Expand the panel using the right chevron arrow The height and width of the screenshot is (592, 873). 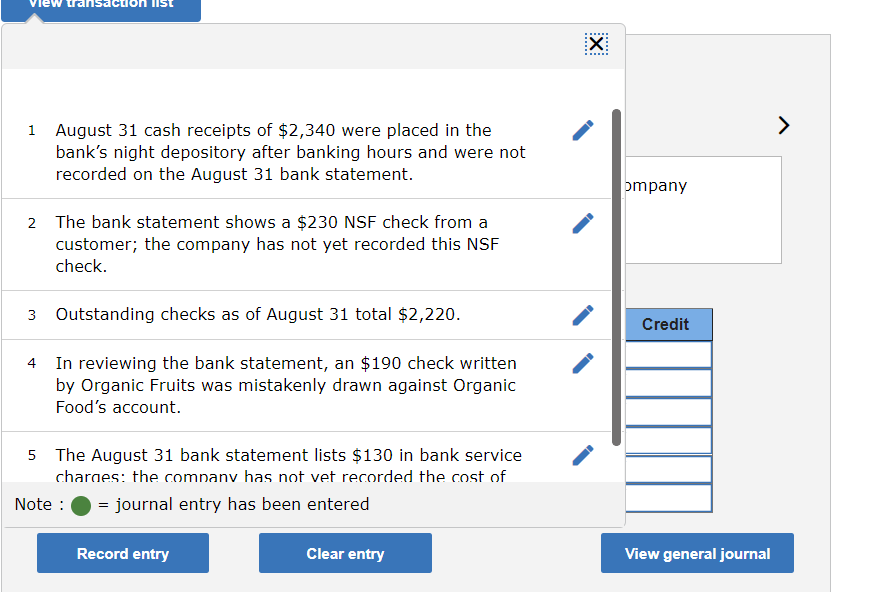point(783,125)
